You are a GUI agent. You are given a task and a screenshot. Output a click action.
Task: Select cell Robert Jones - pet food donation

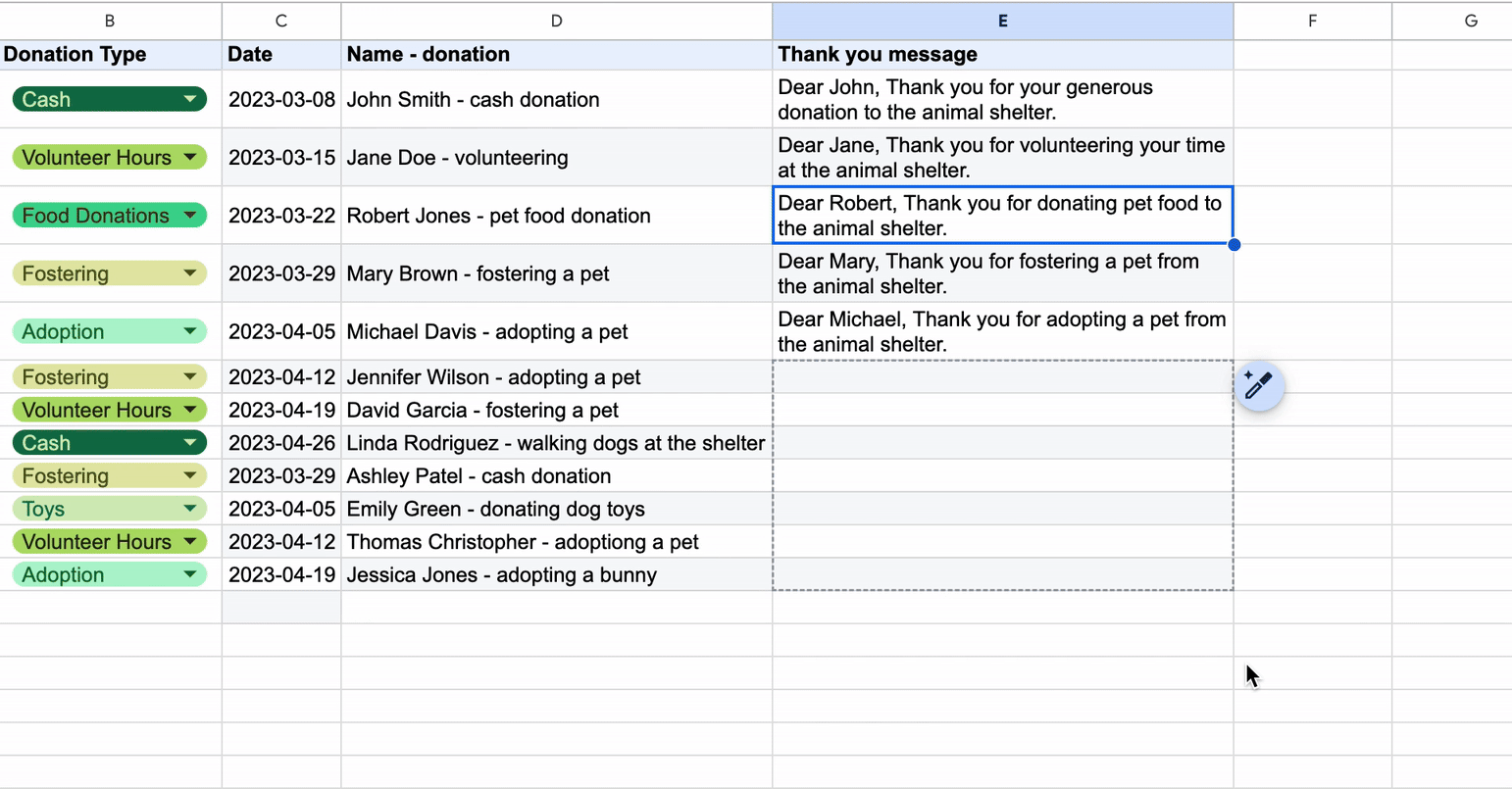[x=556, y=215]
